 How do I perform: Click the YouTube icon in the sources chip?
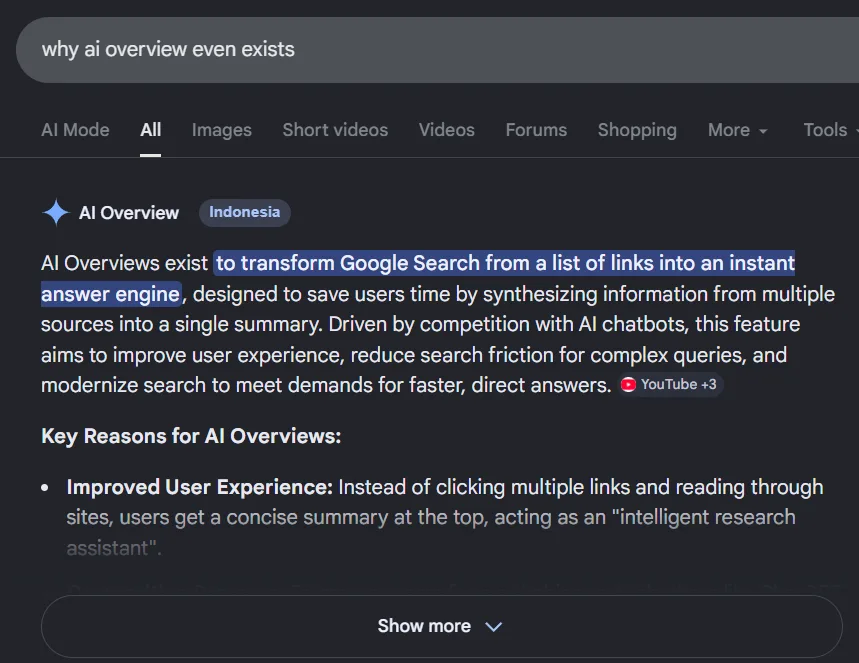pyautogui.click(x=628, y=384)
